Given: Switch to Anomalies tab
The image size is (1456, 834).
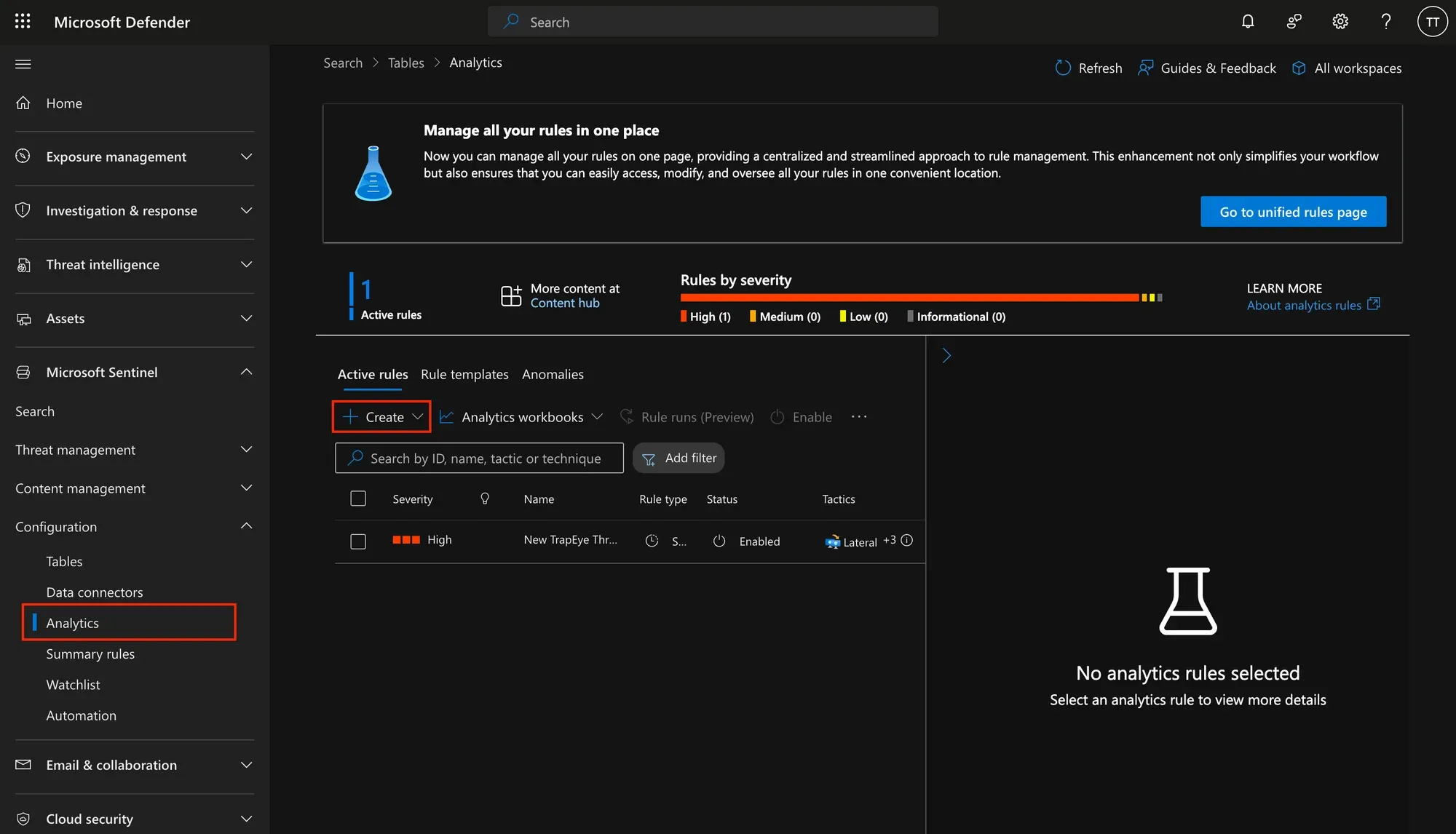Looking at the screenshot, I should pos(553,374).
